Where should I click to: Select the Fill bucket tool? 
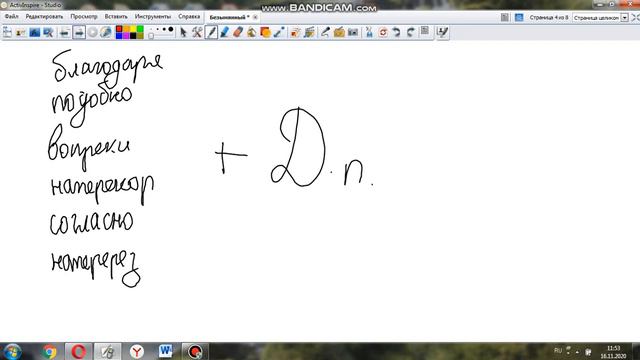point(251,32)
